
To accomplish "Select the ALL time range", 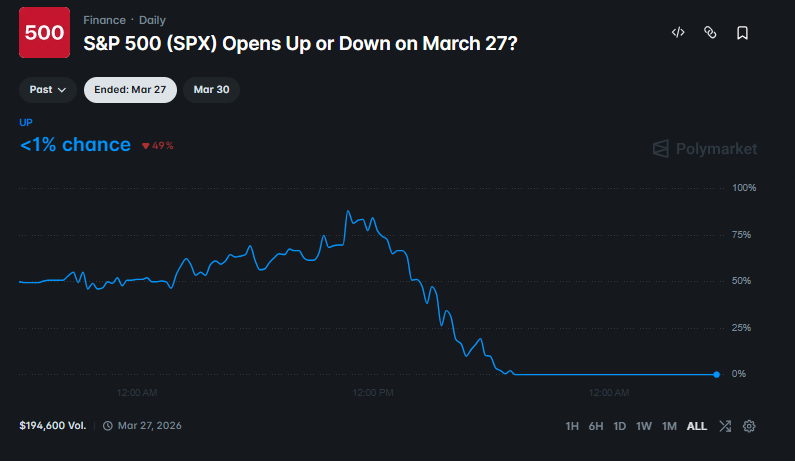I will pyautogui.click(x=697, y=426).
